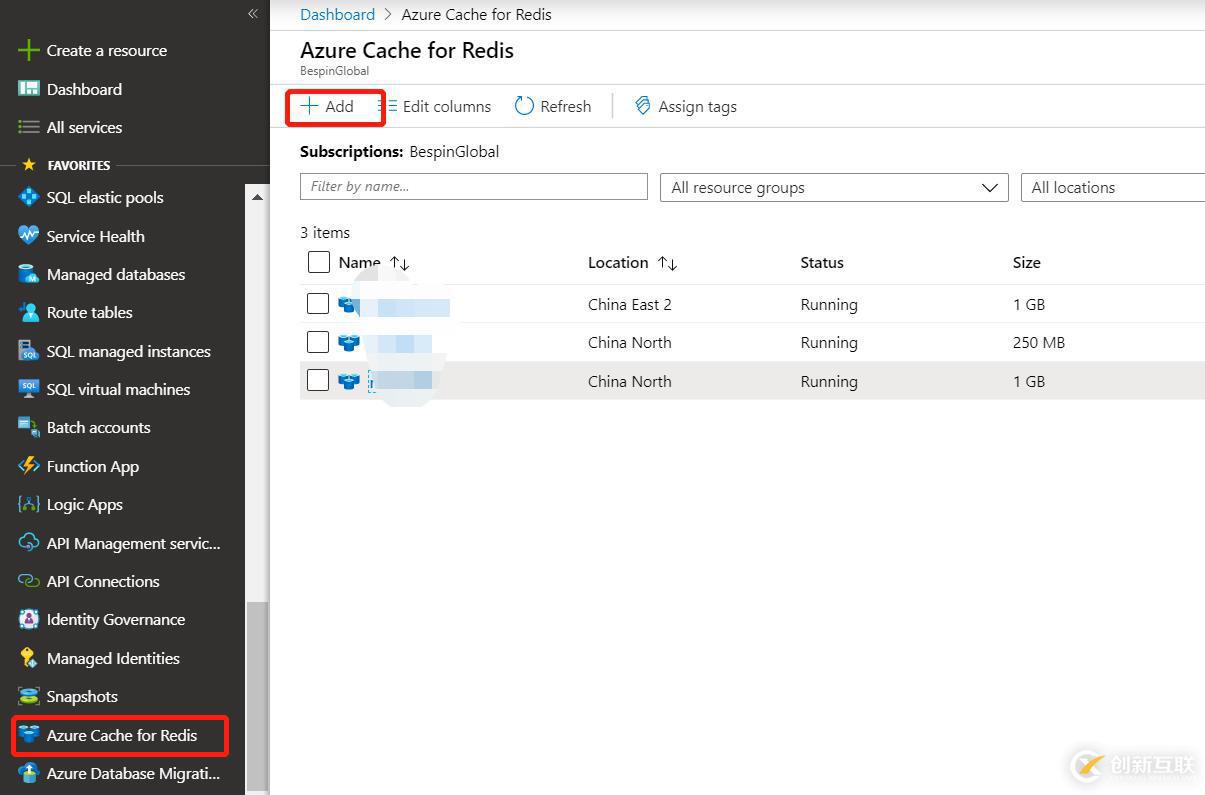This screenshot has width=1205, height=795.
Task: Expand the All resource groups dropdown
Action: point(833,188)
